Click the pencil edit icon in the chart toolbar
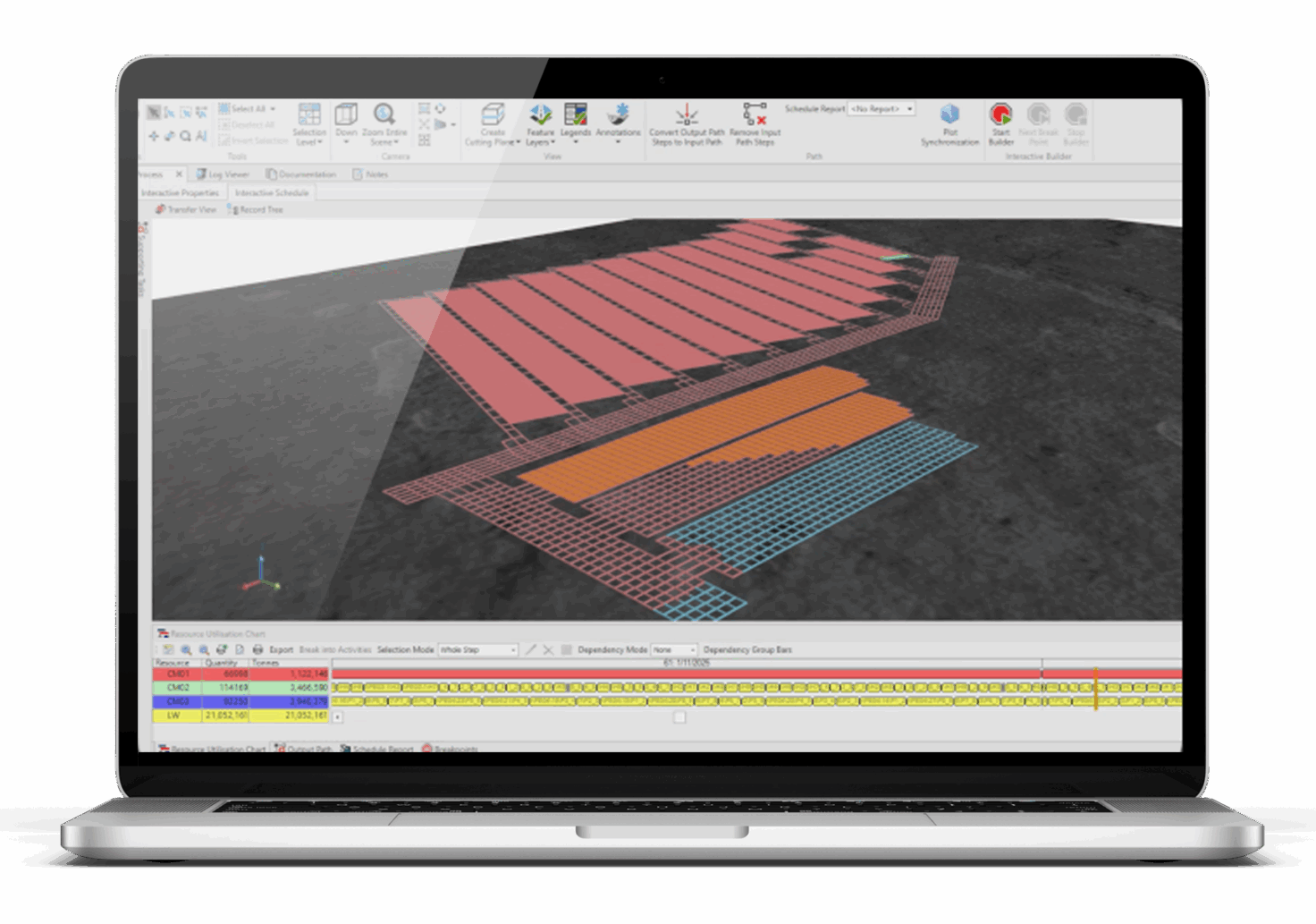 click(530, 650)
